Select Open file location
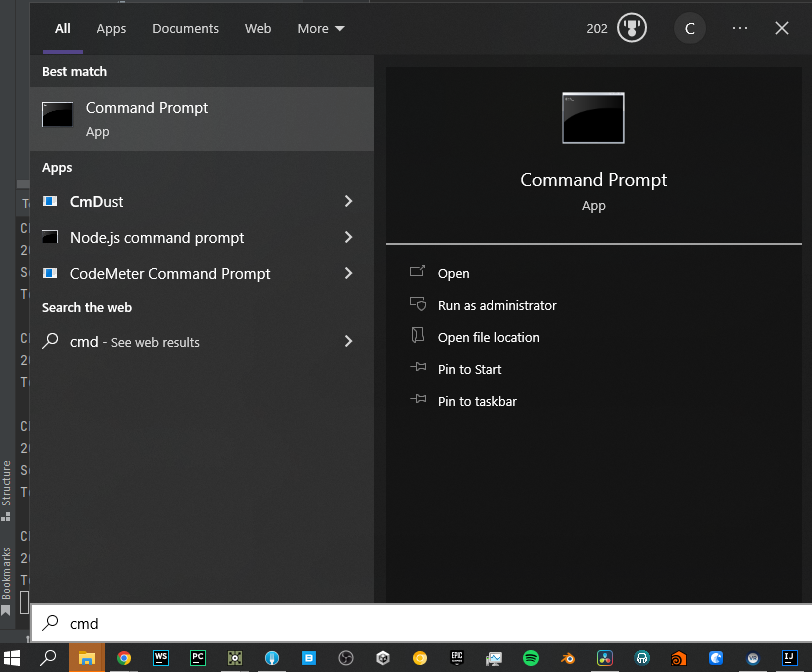The image size is (812, 672). coord(488,337)
